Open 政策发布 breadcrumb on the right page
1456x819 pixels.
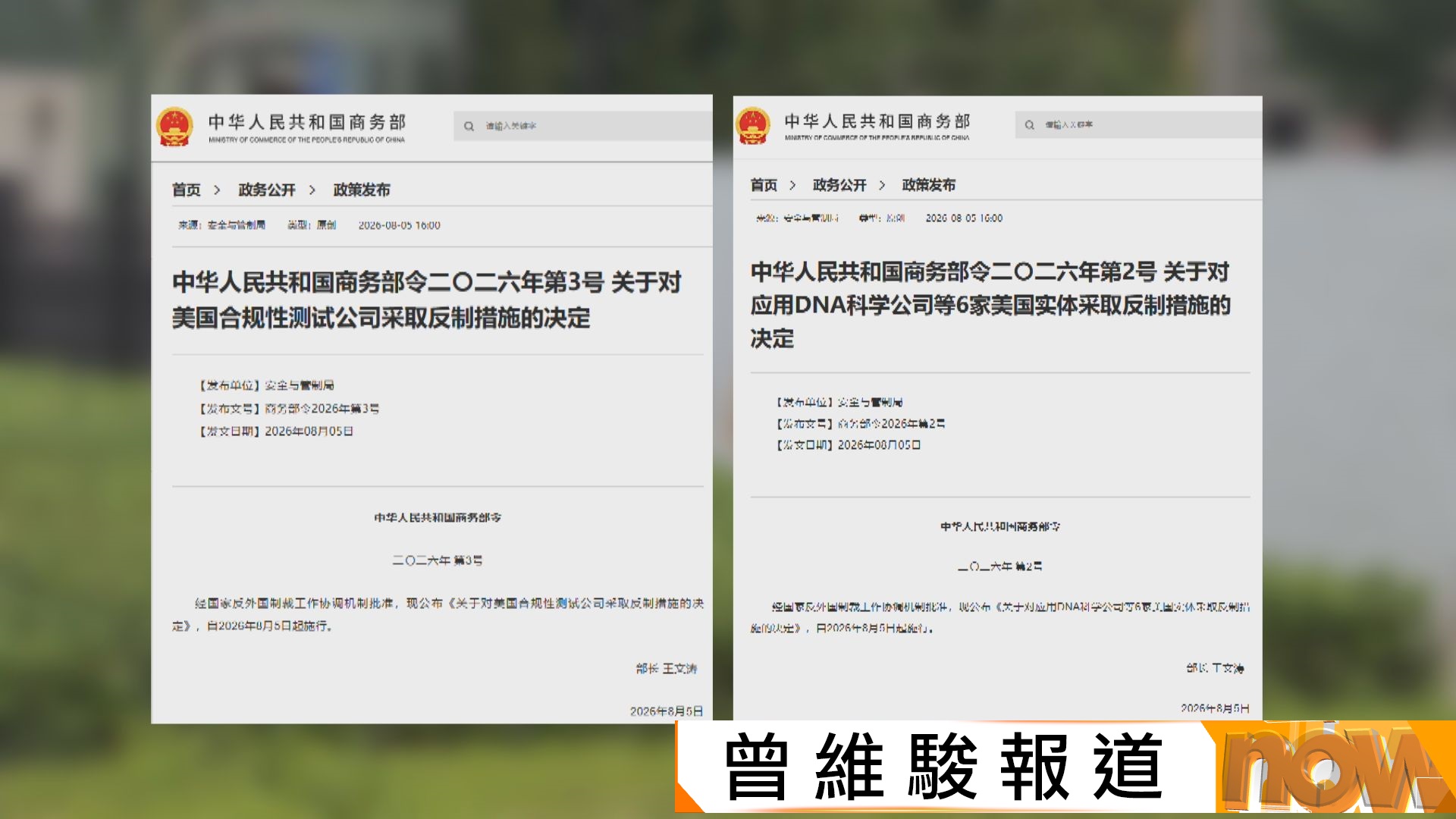(929, 185)
